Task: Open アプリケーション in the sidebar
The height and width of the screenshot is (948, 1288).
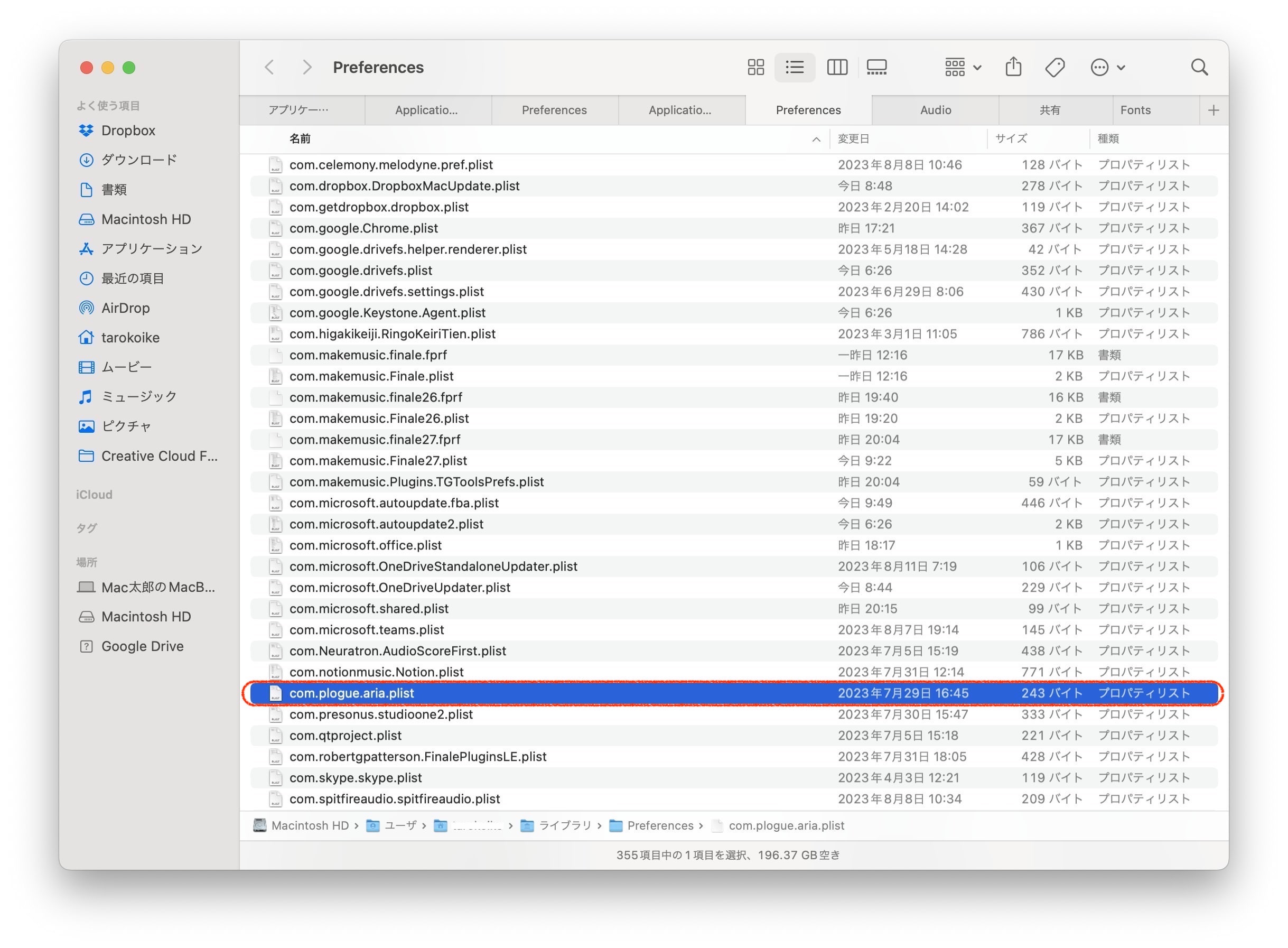Action: [x=141, y=248]
